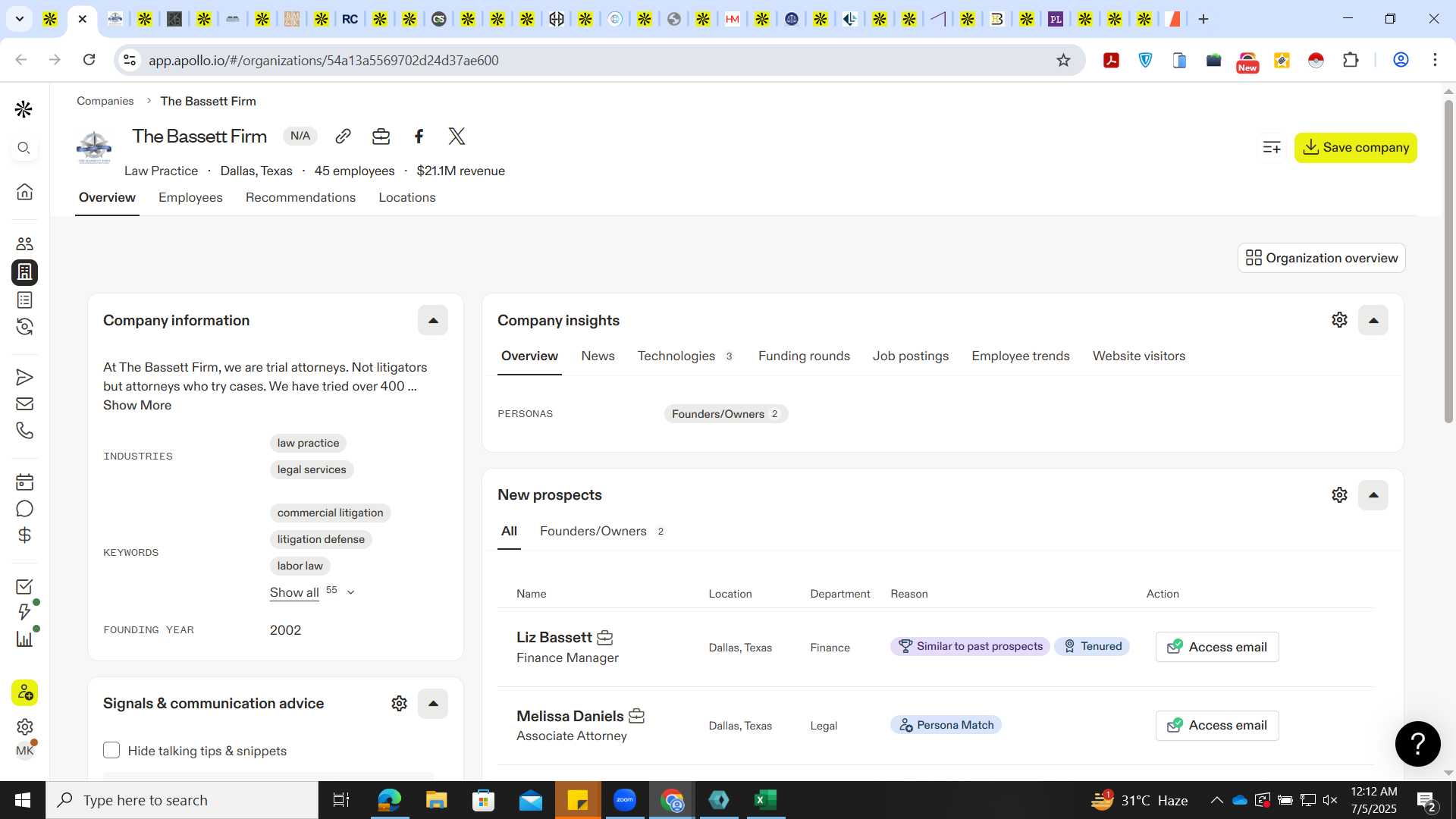Access email for Melissa Daniels
This screenshot has height=819, width=1456.
point(1217,726)
